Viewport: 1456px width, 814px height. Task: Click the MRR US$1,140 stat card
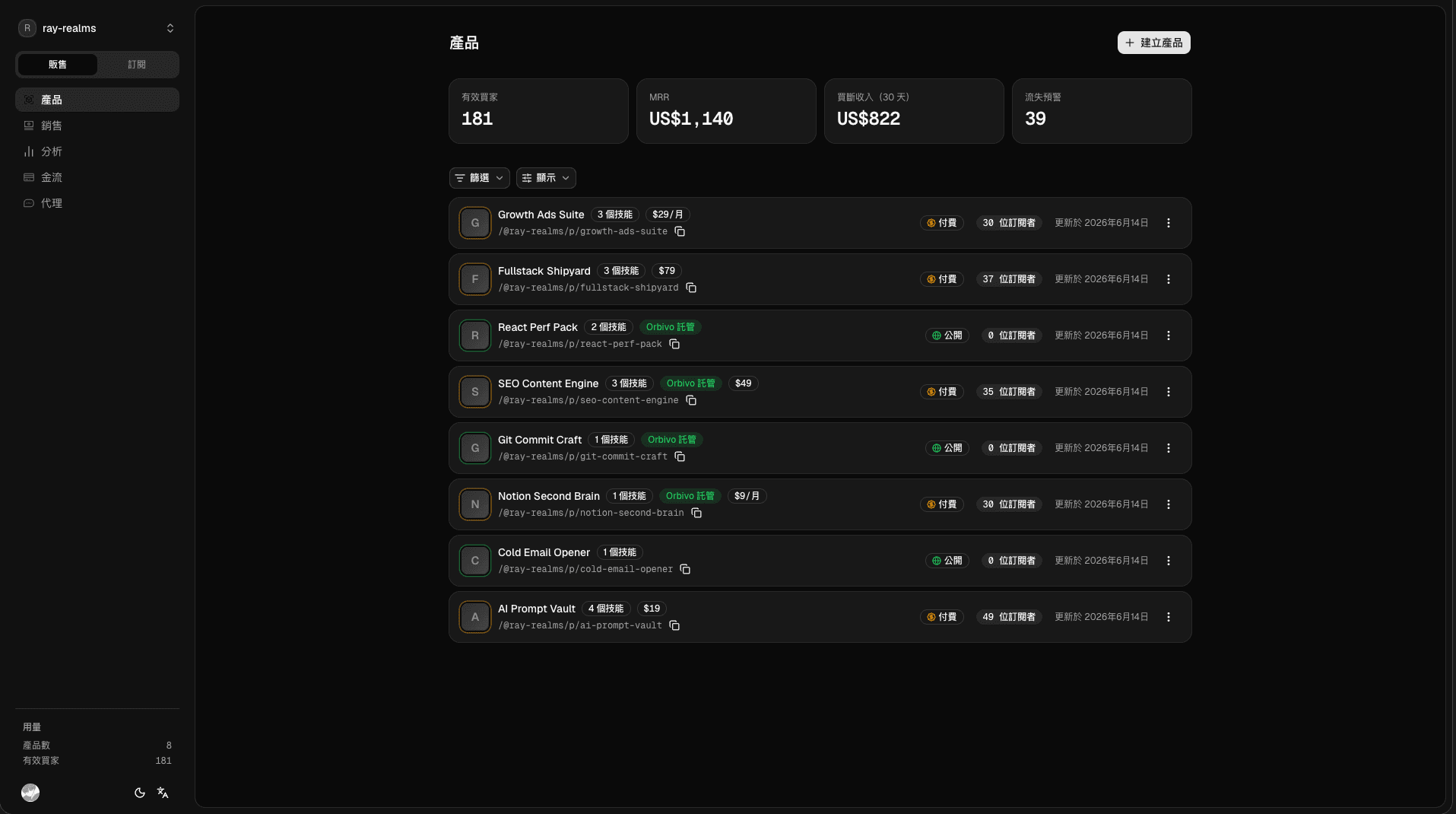pyautogui.click(x=726, y=111)
